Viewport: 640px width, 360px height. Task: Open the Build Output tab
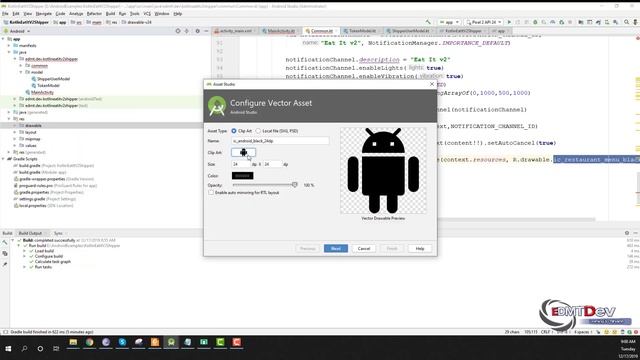click(30, 233)
